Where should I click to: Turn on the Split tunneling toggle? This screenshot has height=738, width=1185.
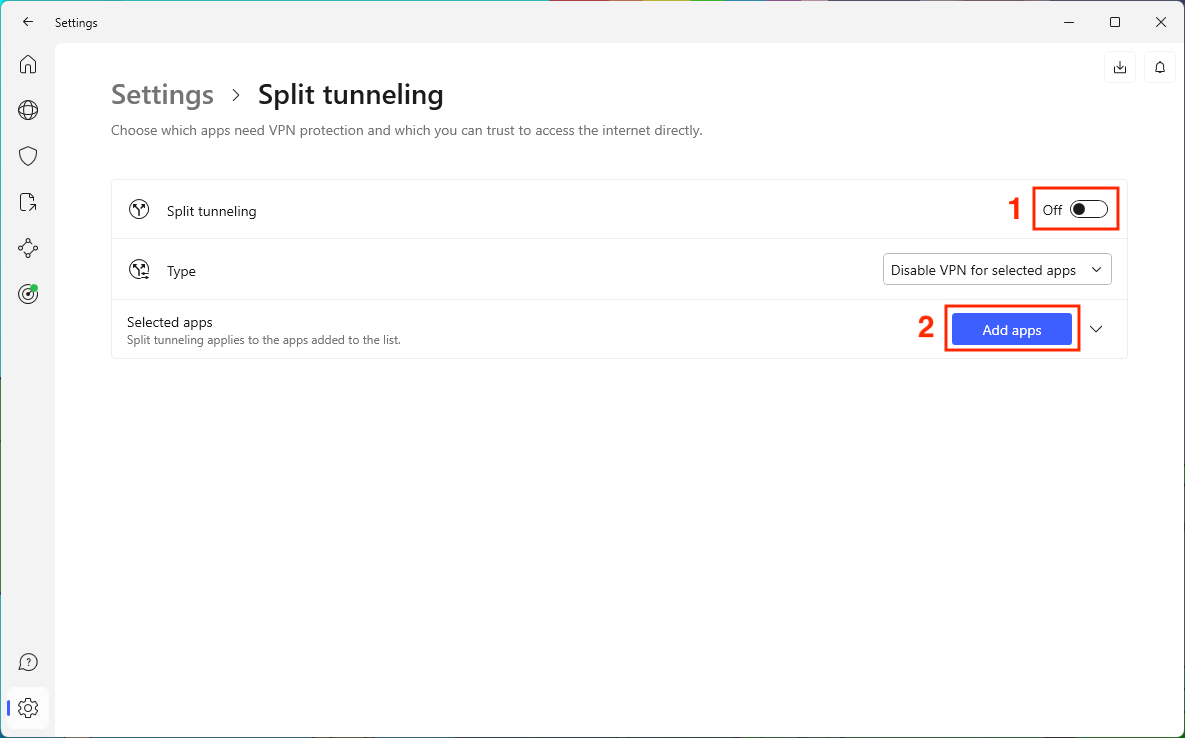(1088, 210)
